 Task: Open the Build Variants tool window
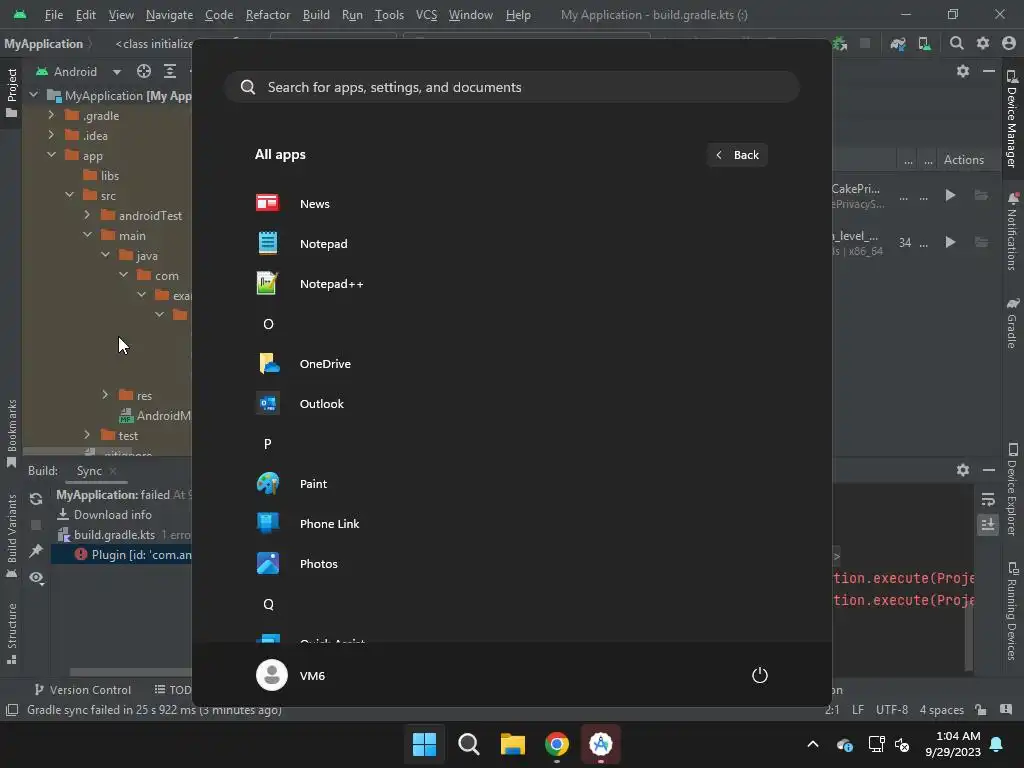(11, 536)
